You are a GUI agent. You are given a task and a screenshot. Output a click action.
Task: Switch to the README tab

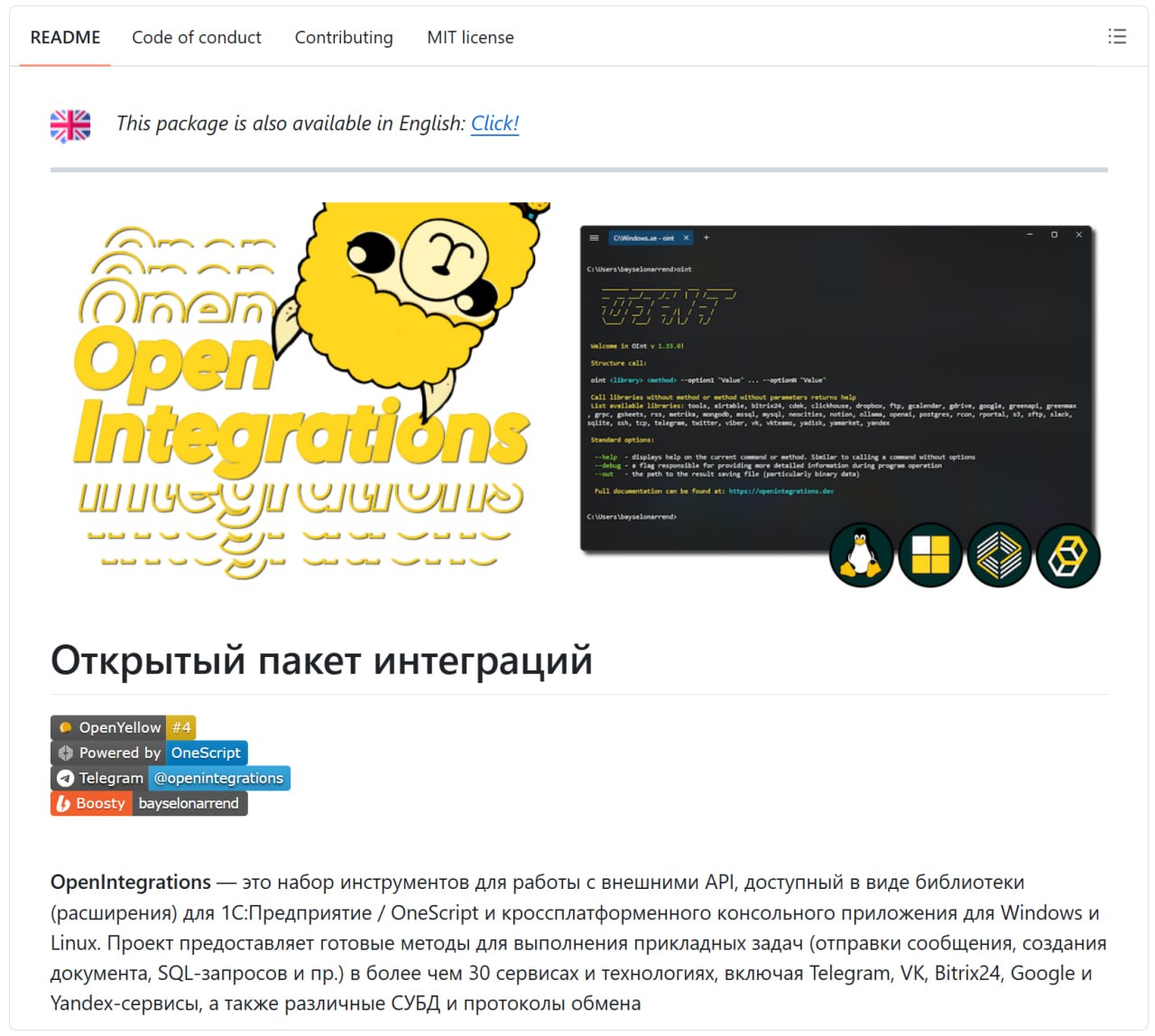(x=65, y=37)
